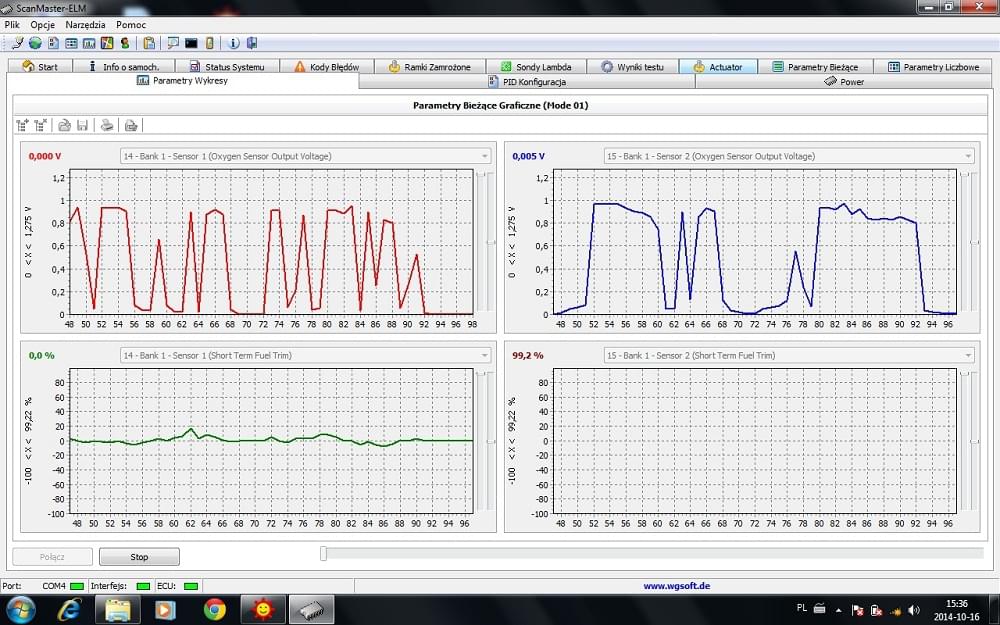Click the green 0,0 % reading
This screenshot has height=625, width=1000.
coord(41,356)
